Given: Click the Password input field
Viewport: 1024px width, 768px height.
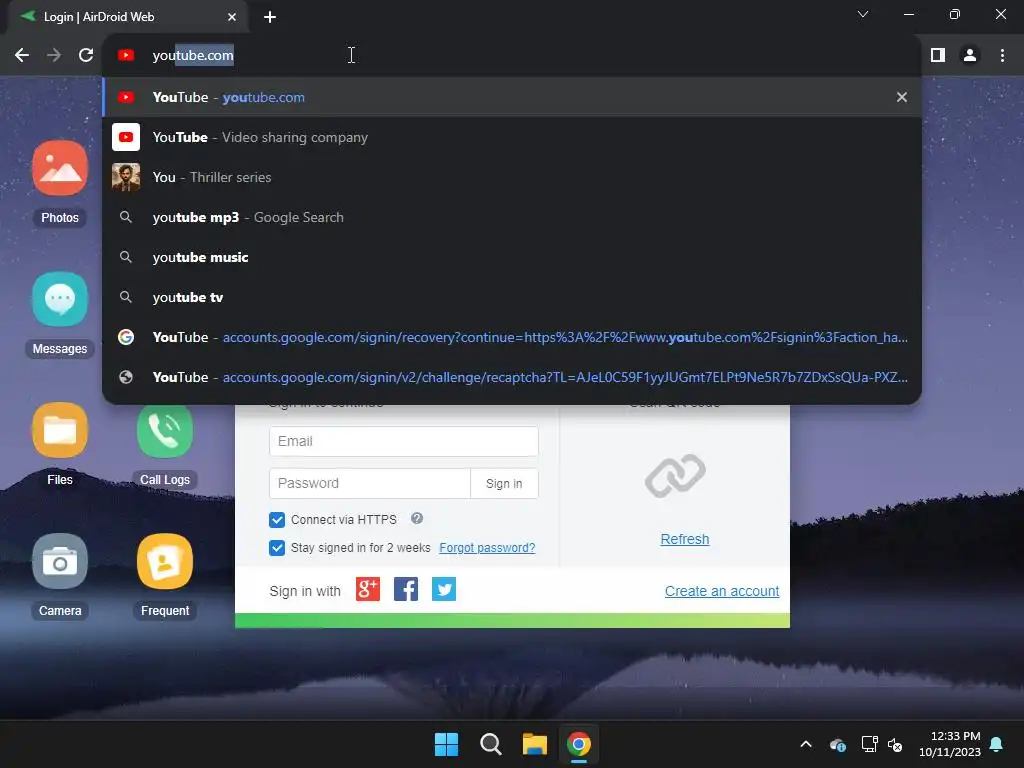Looking at the screenshot, I should [x=370, y=483].
